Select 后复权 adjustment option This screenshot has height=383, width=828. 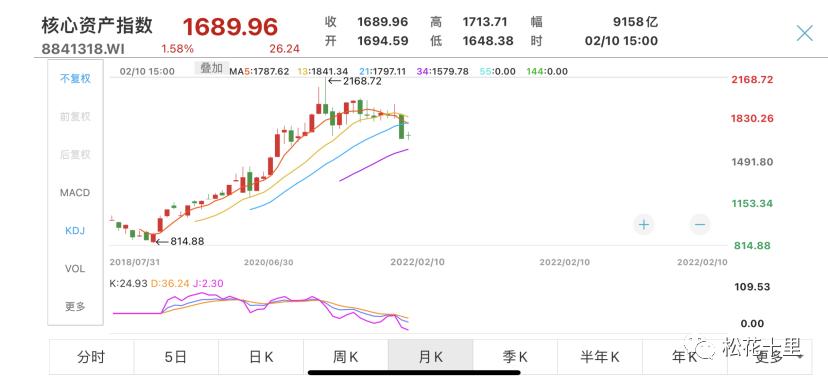point(75,155)
